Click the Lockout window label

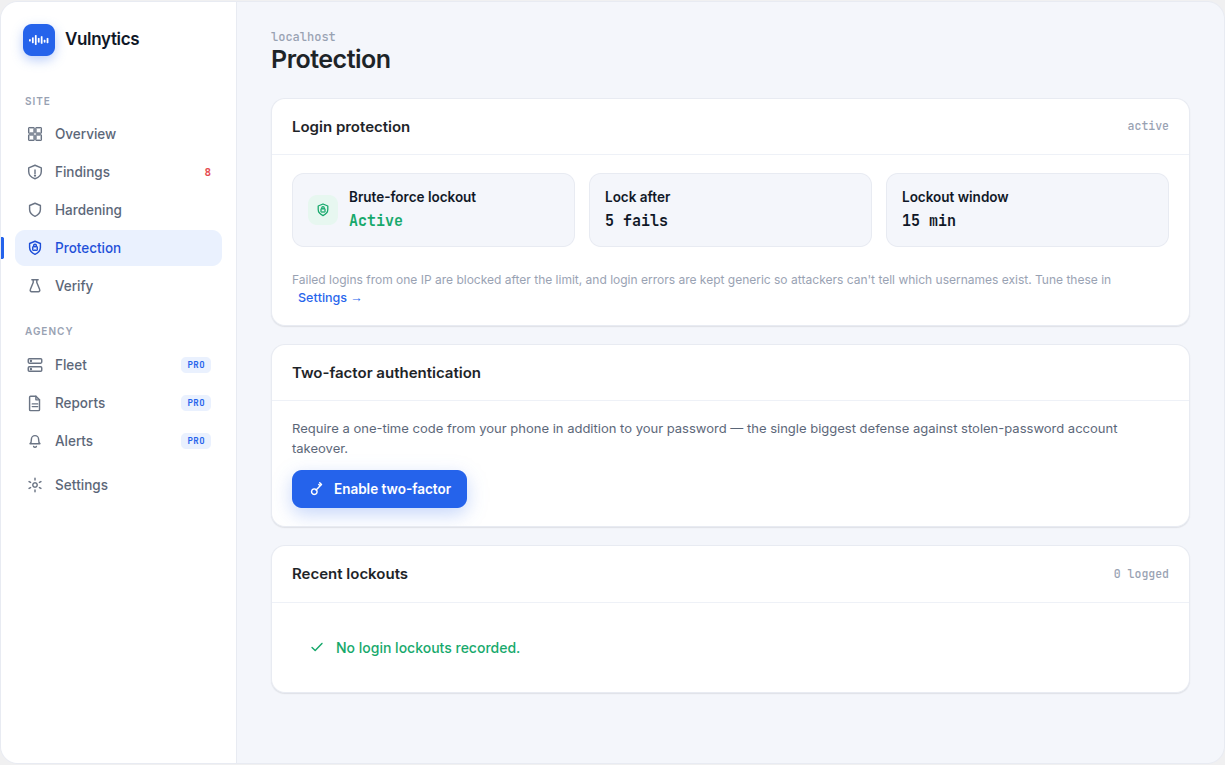pos(955,197)
